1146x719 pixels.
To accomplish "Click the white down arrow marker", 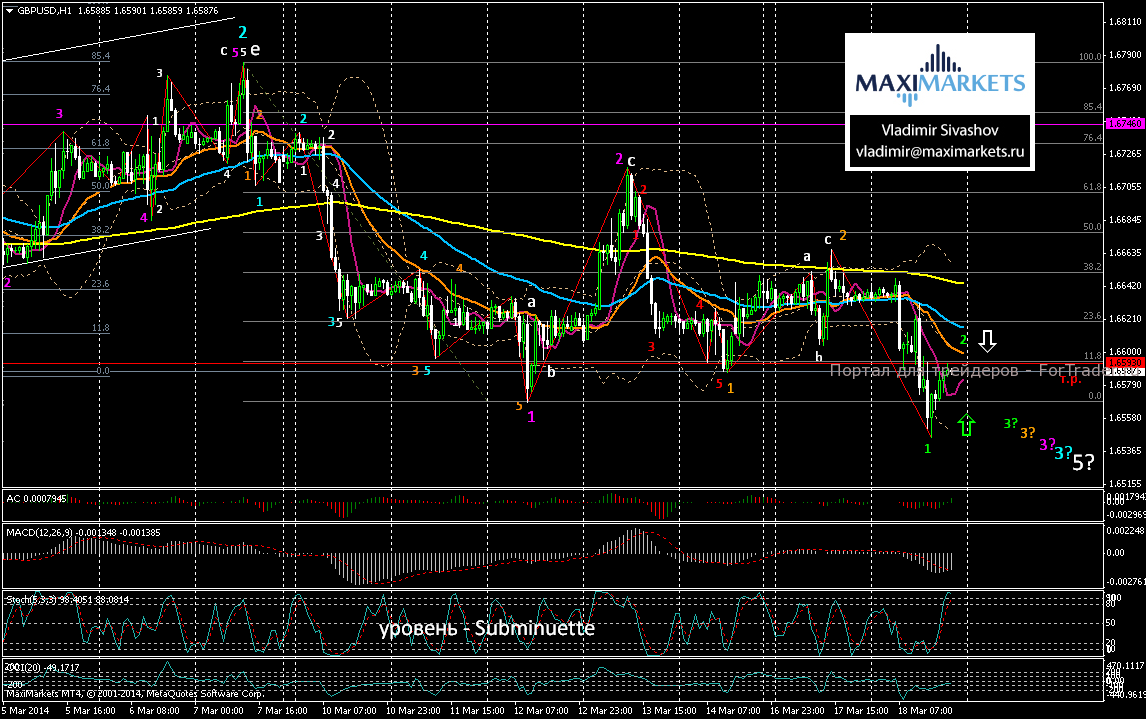I will pyautogui.click(x=987, y=341).
